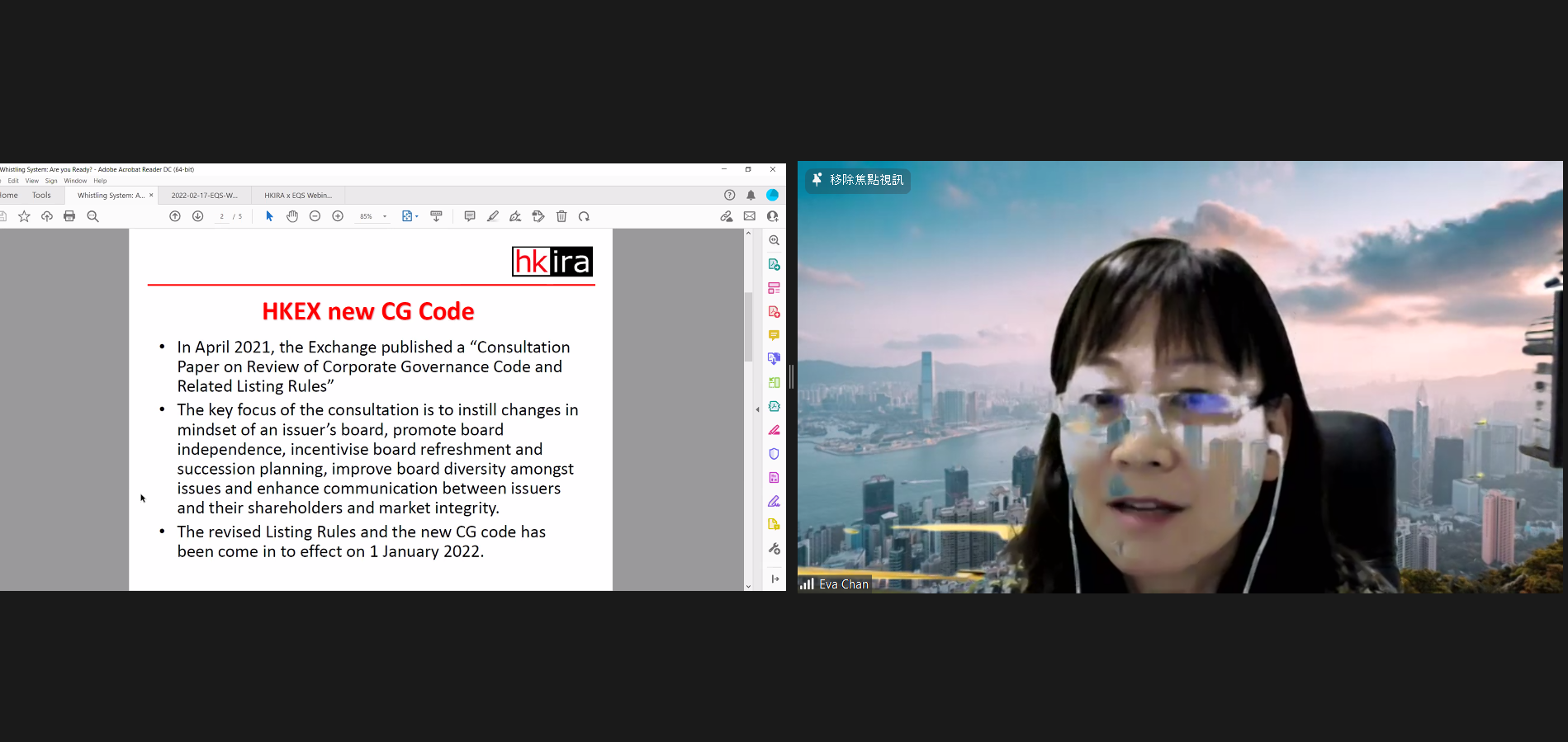The image size is (1568, 742).
Task: Open the Redact tool in right pane
Action: [x=775, y=430]
